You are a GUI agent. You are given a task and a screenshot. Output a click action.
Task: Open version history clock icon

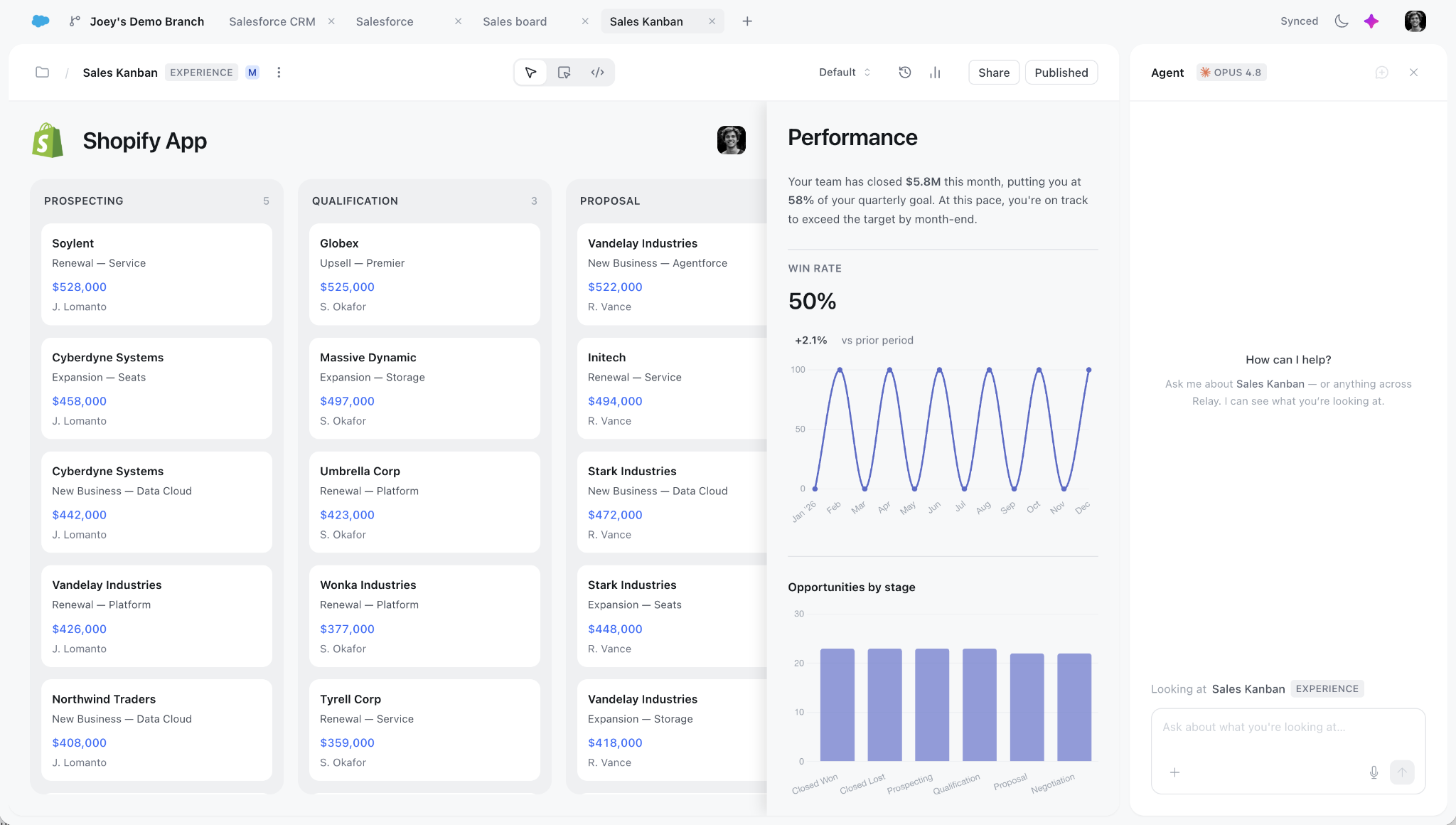(905, 73)
